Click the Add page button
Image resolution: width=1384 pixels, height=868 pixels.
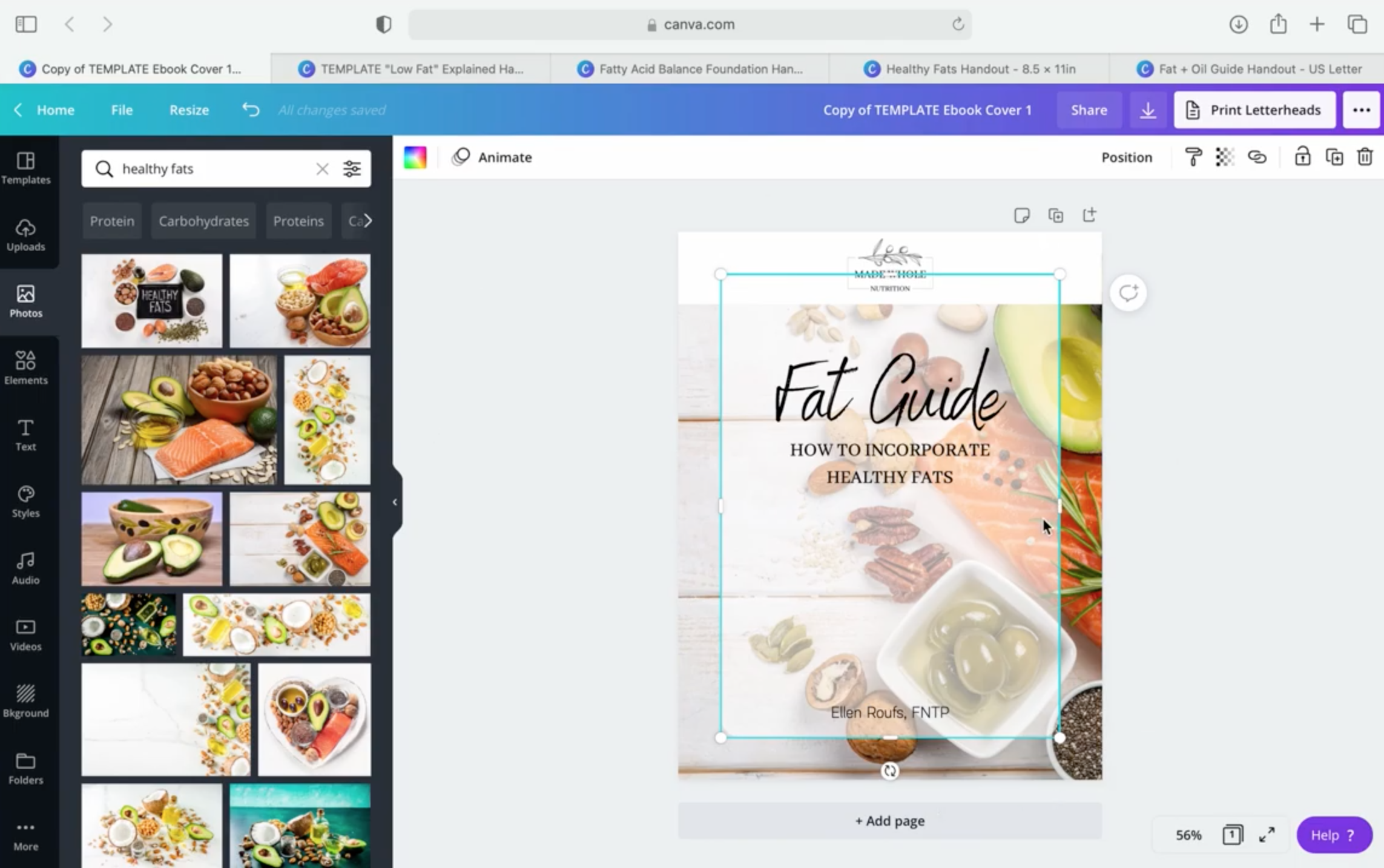pos(889,820)
